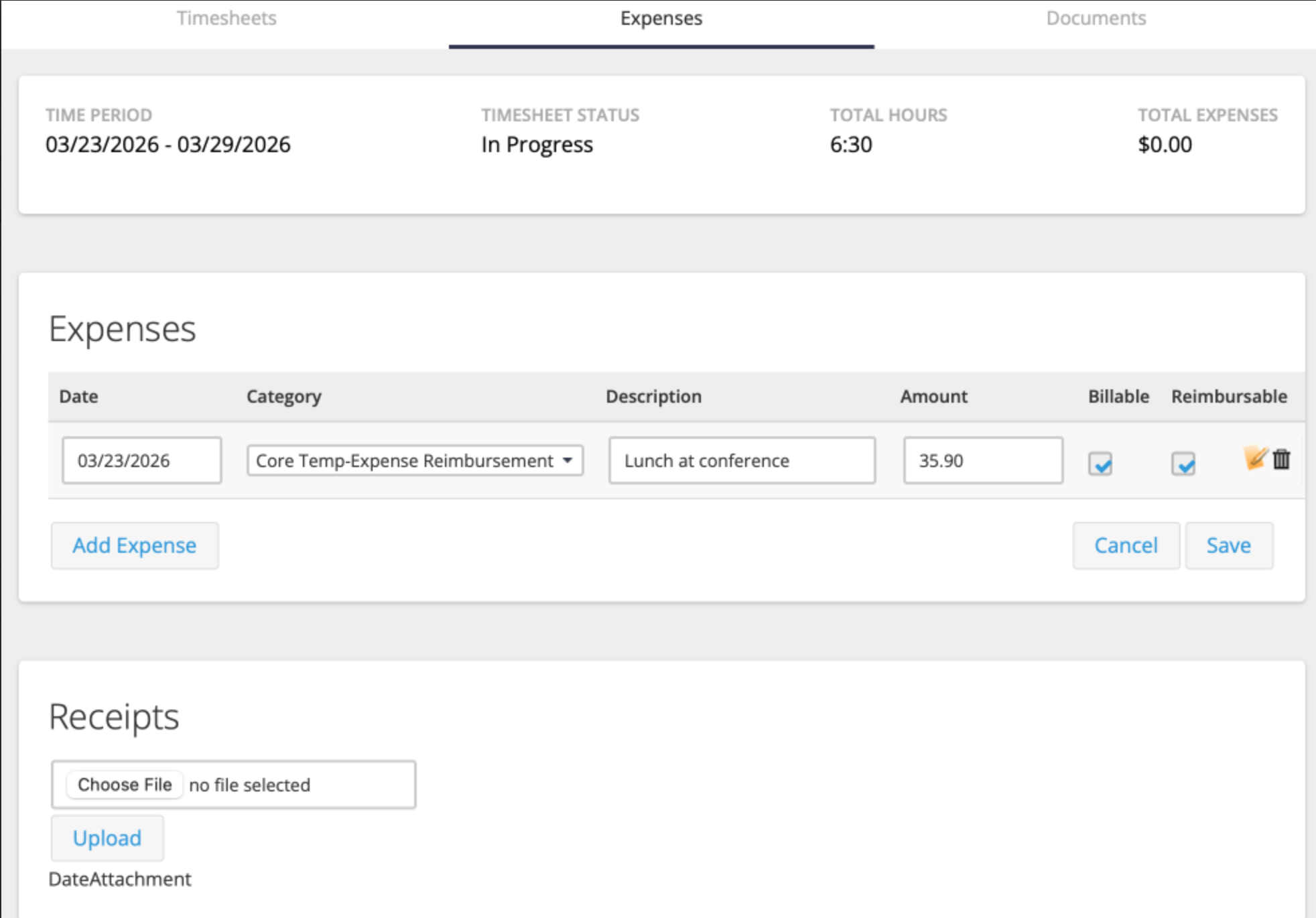Viewport: 1316px width, 918px height.
Task: Click the Description text field
Action: pos(742,461)
